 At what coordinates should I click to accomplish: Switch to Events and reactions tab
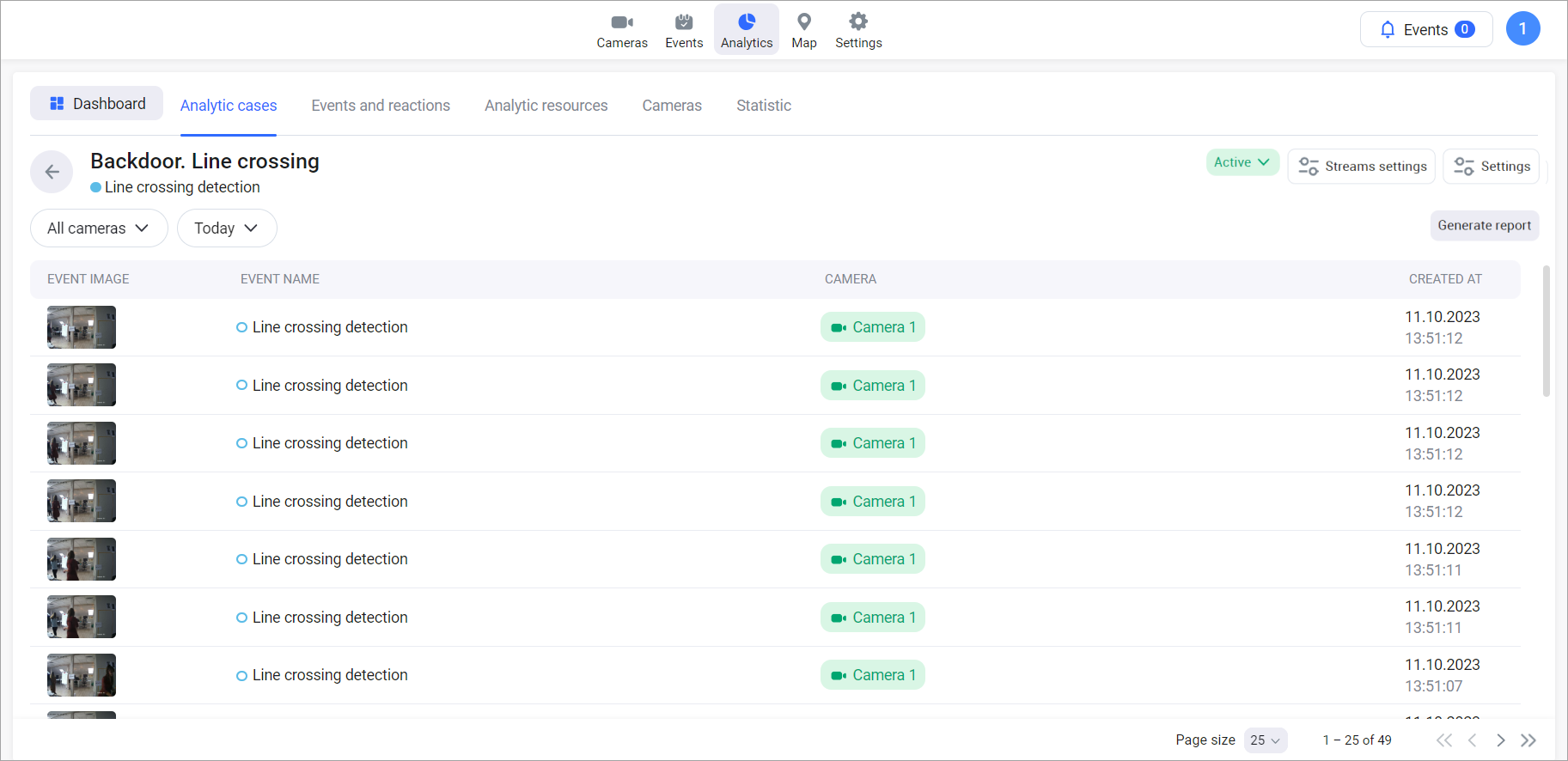(x=381, y=106)
